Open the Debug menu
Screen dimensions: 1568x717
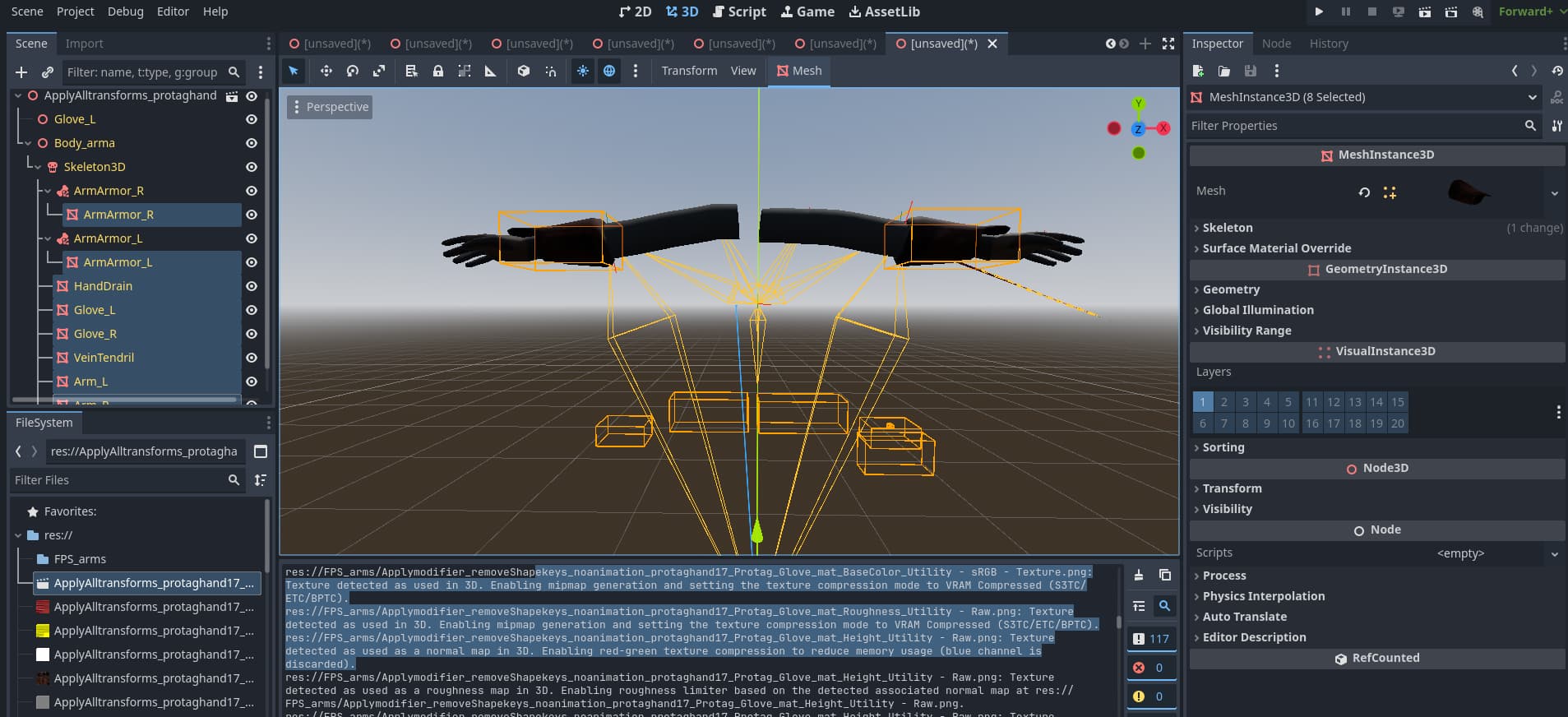(125, 12)
